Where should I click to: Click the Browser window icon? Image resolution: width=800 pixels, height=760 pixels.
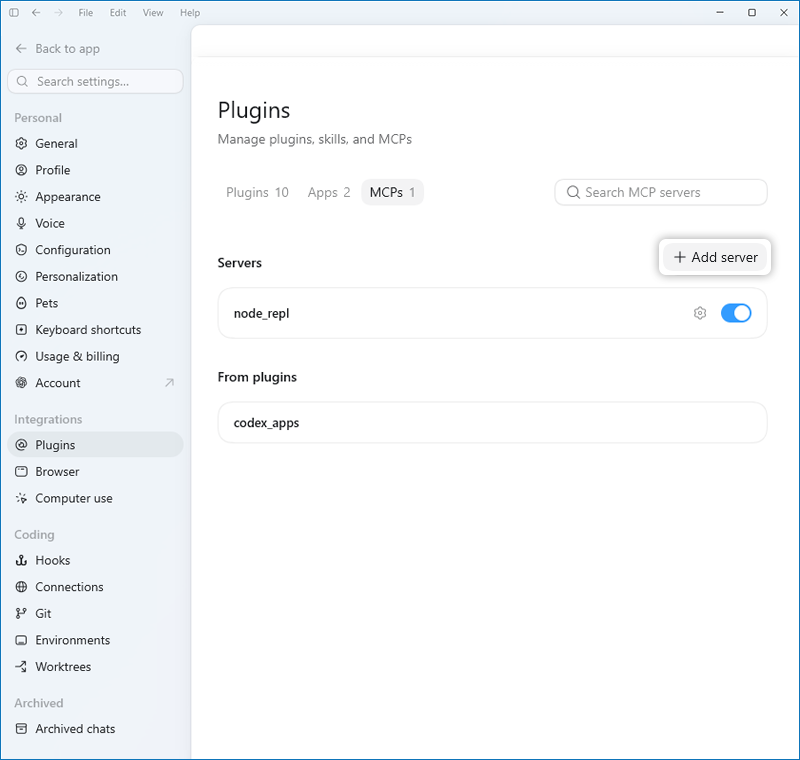tap(21, 471)
